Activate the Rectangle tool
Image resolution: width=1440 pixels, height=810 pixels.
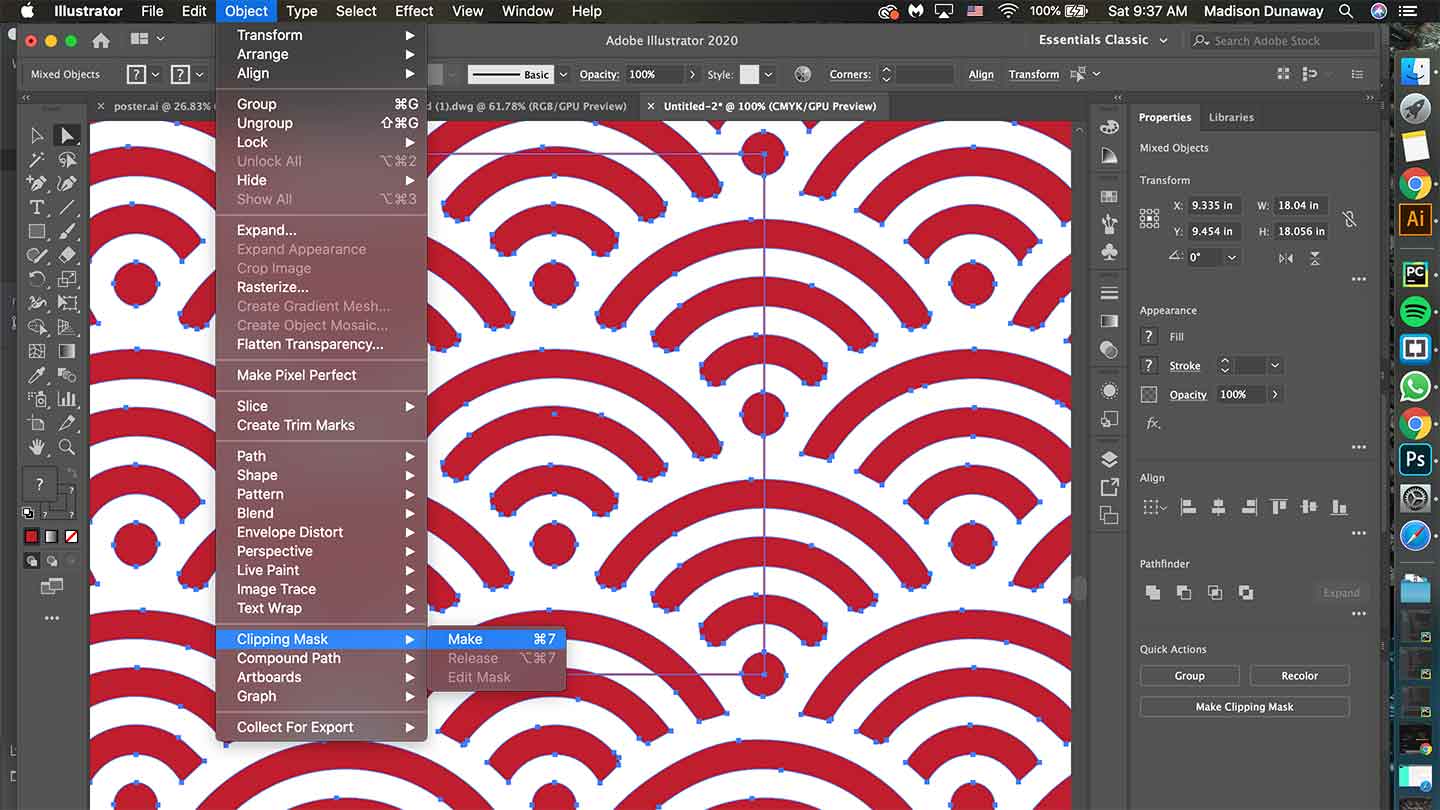pos(37,231)
